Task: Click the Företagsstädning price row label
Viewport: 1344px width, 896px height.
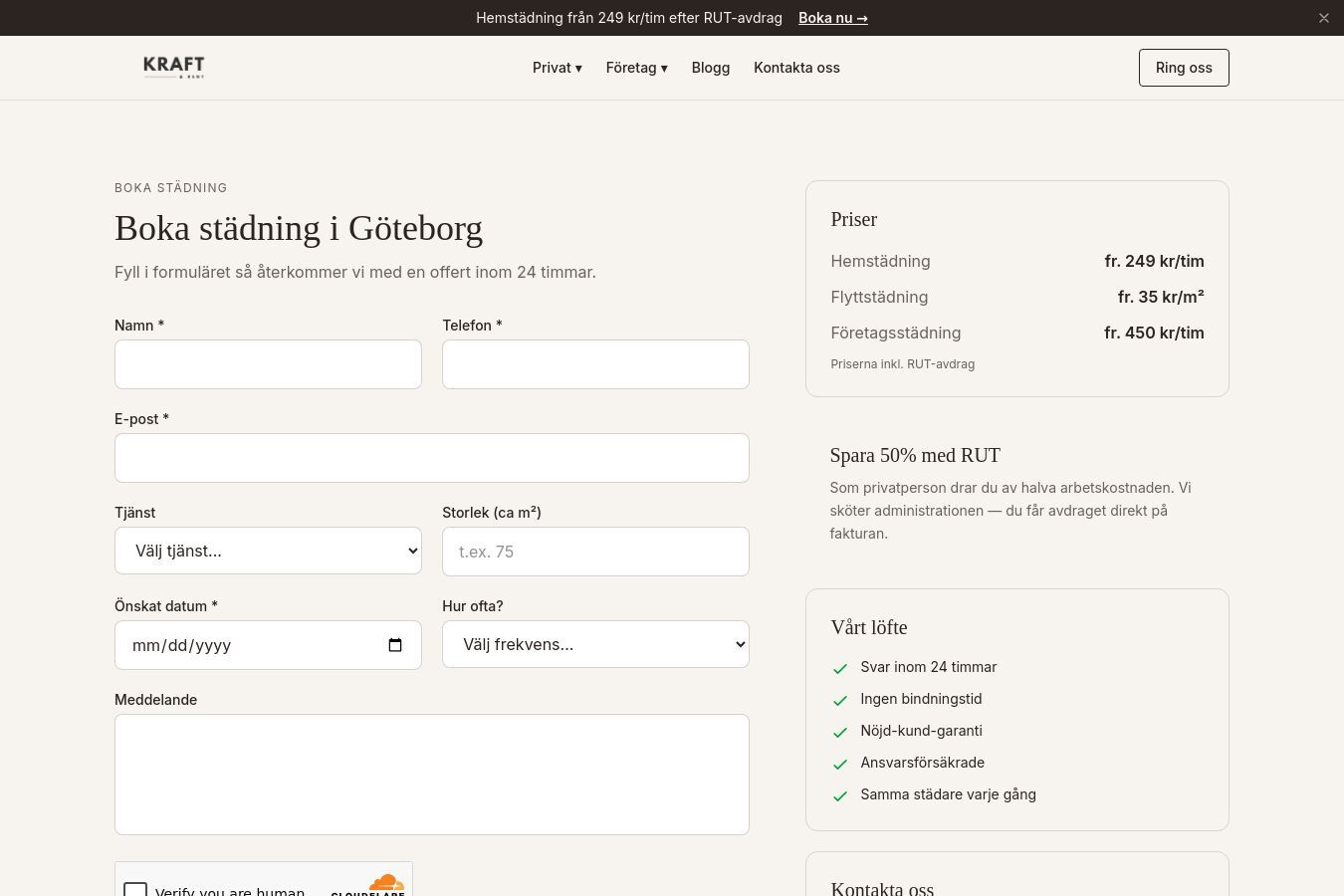Action: pos(896,333)
